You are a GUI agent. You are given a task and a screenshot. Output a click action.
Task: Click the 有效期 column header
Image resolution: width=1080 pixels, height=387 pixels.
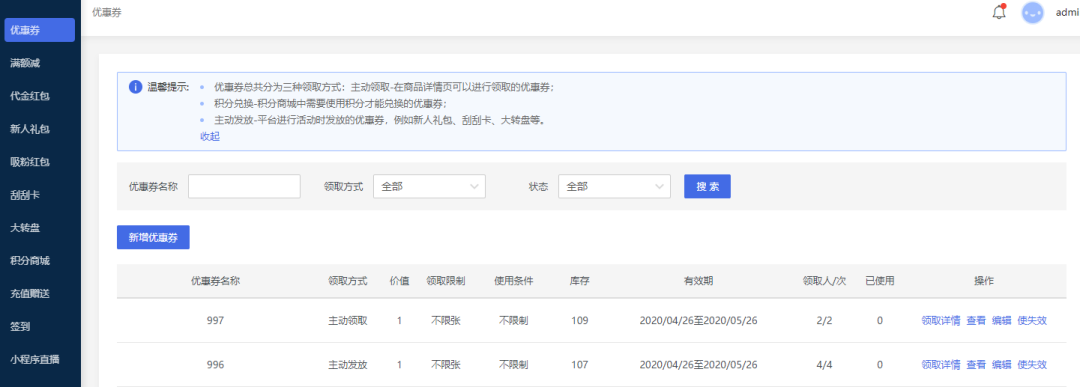click(x=698, y=281)
